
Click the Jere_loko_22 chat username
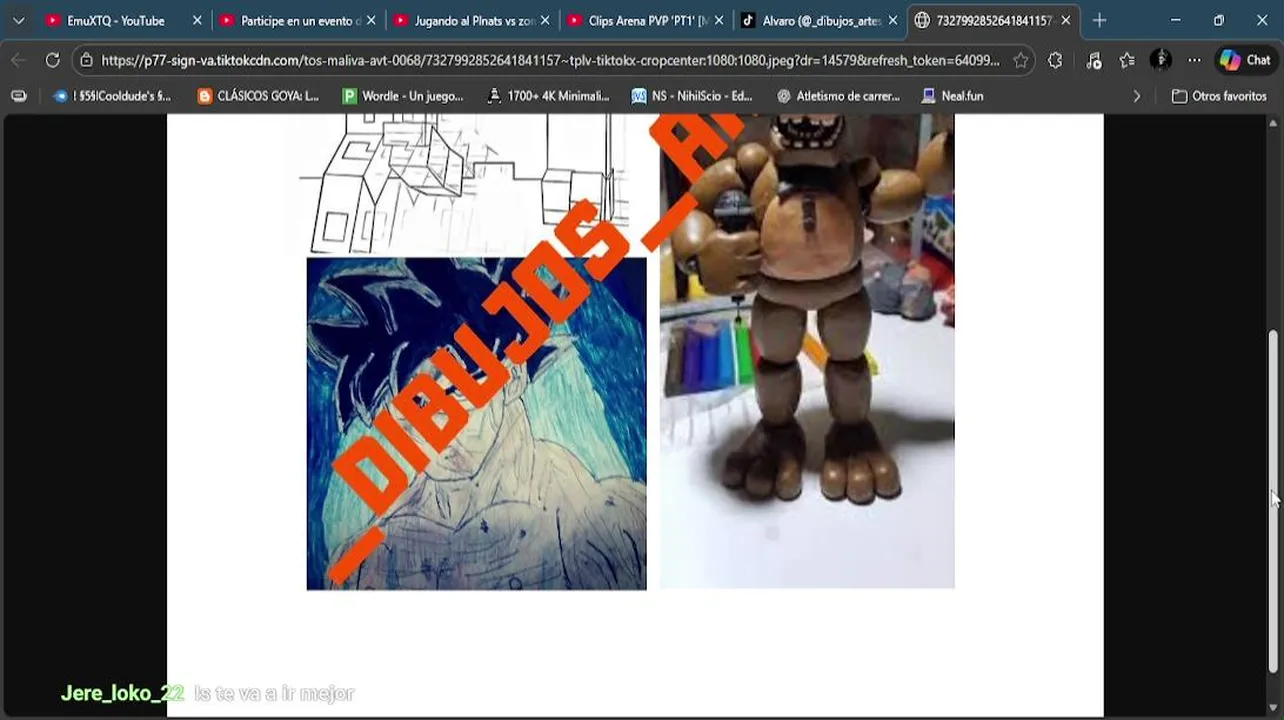122,693
